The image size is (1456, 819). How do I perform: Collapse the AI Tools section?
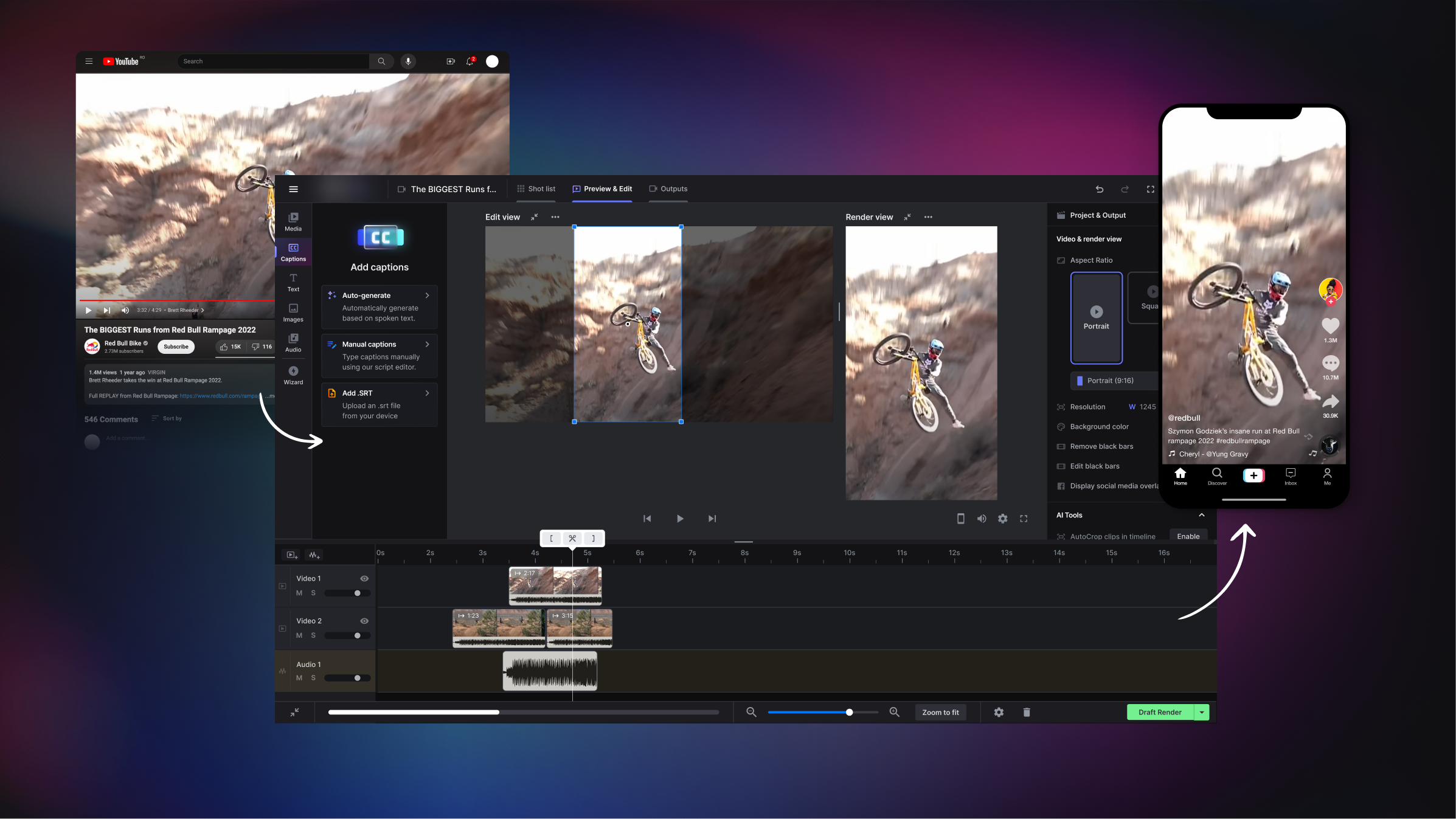(x=1202, y=515)
